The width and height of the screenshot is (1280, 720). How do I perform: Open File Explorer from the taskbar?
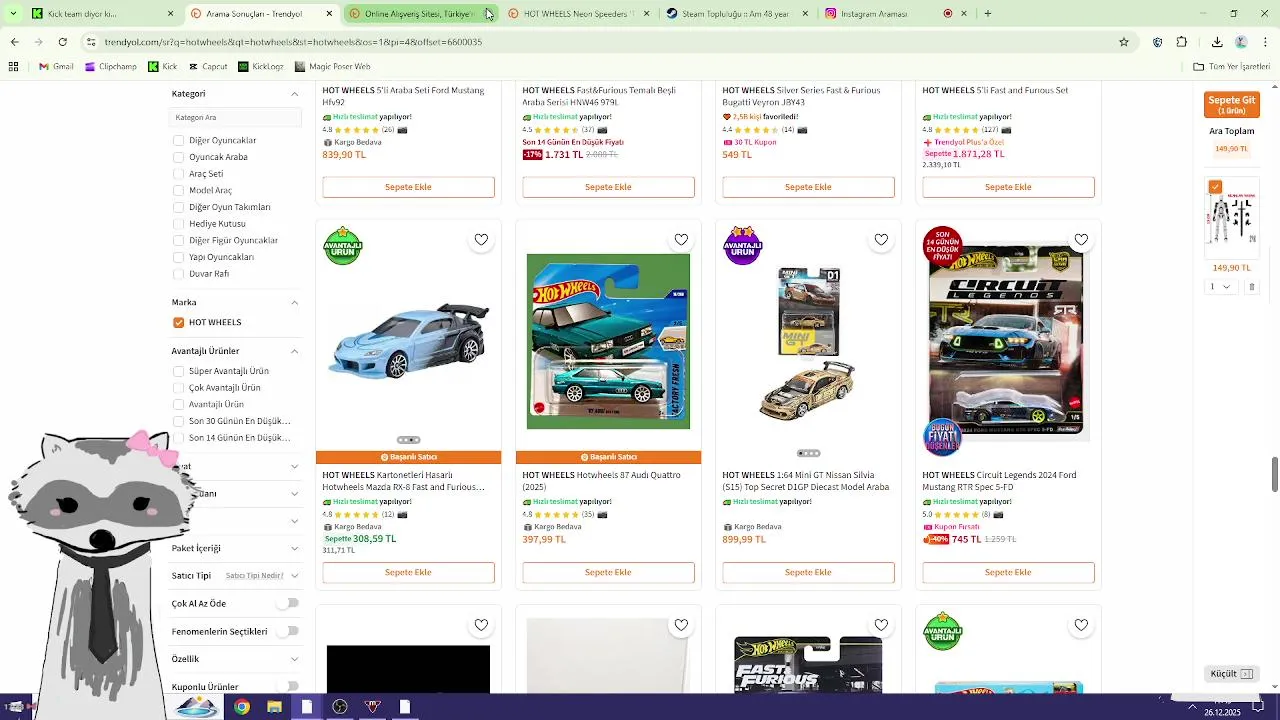point(274,707)
